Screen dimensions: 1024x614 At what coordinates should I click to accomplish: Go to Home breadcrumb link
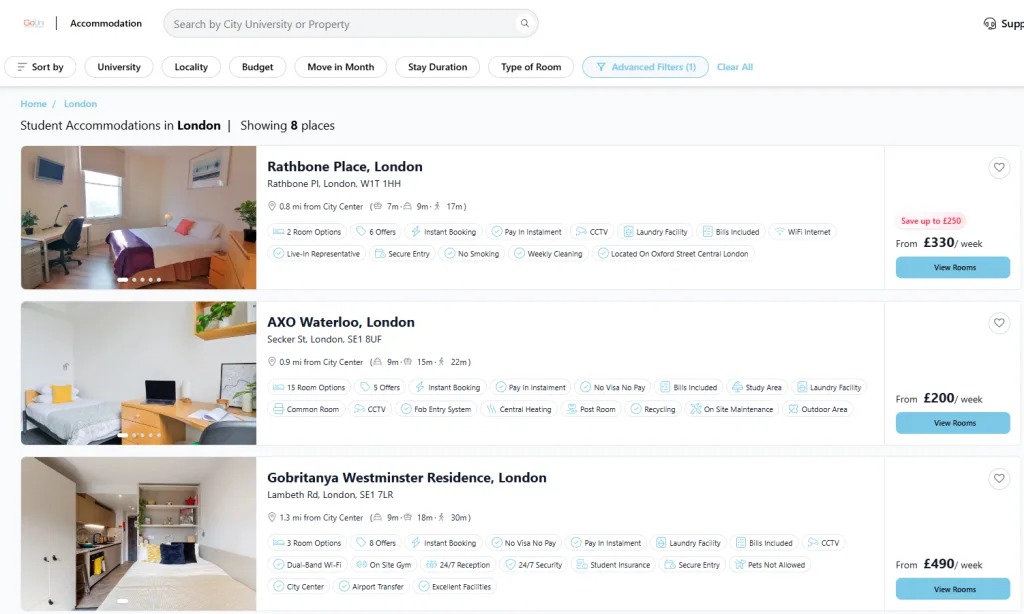pos(34,104)
